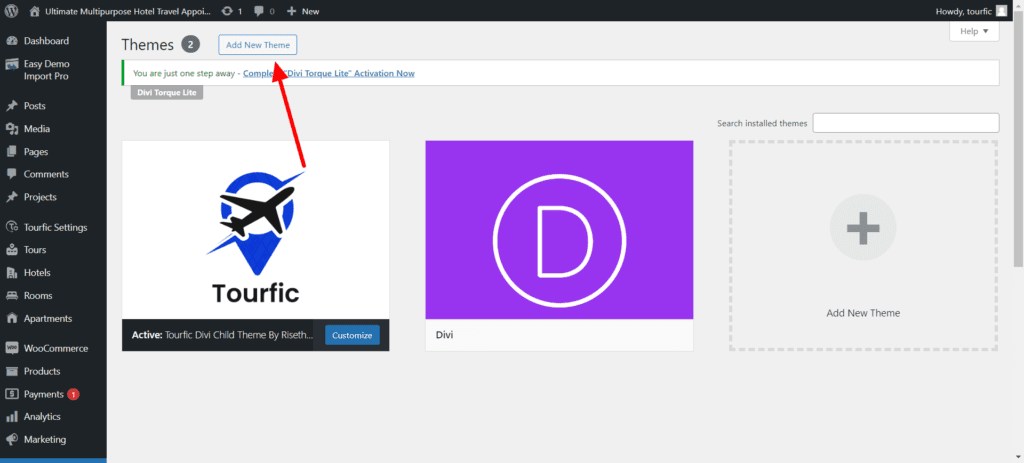Open the site home icon in admin bar
The image size is (1024, 463).
coord(35,11)
